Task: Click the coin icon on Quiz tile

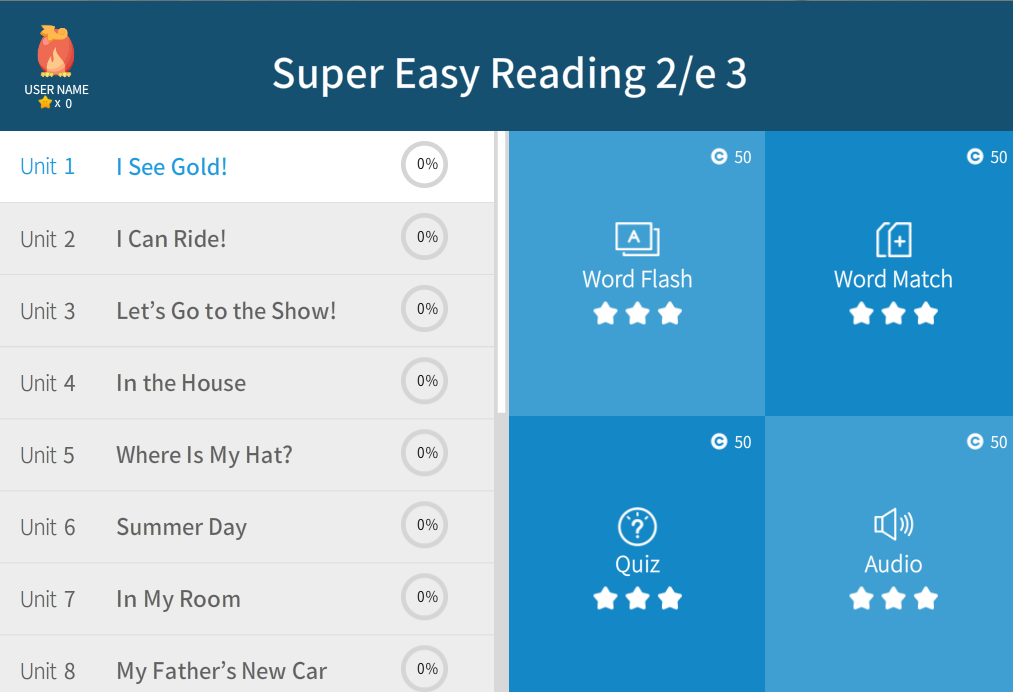Action: tap(719, 441)
